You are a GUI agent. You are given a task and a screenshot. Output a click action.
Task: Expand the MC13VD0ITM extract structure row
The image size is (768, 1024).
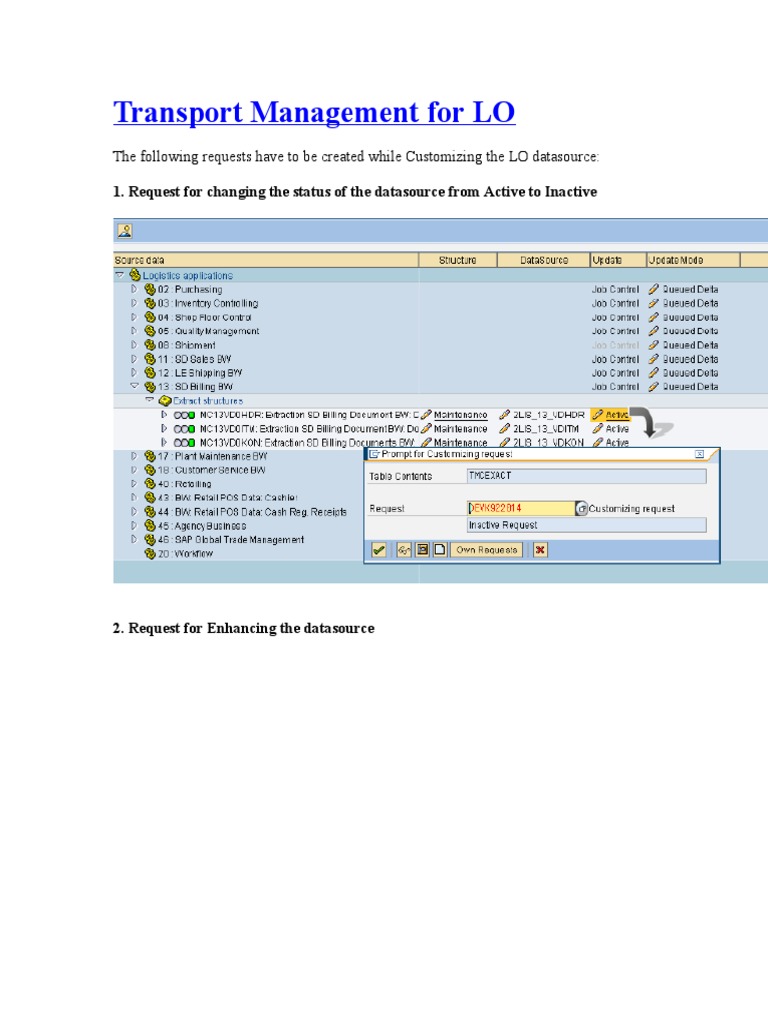click(x=164, y=428)
